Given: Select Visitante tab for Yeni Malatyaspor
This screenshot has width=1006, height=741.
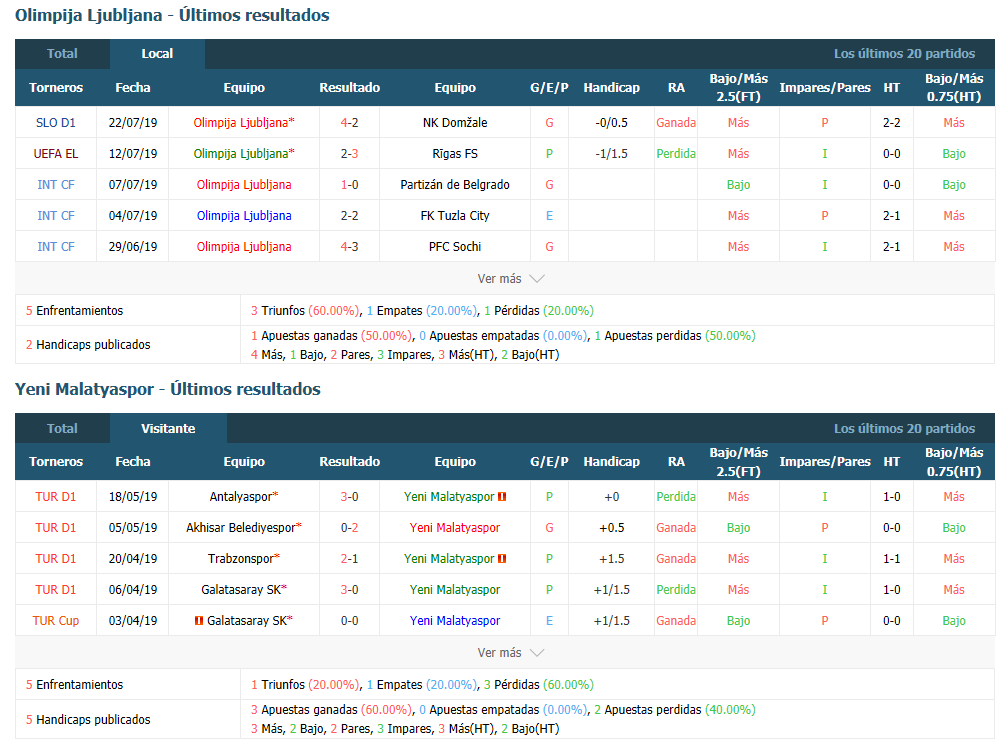Looking at the screenshot, I should pos(168,429).
